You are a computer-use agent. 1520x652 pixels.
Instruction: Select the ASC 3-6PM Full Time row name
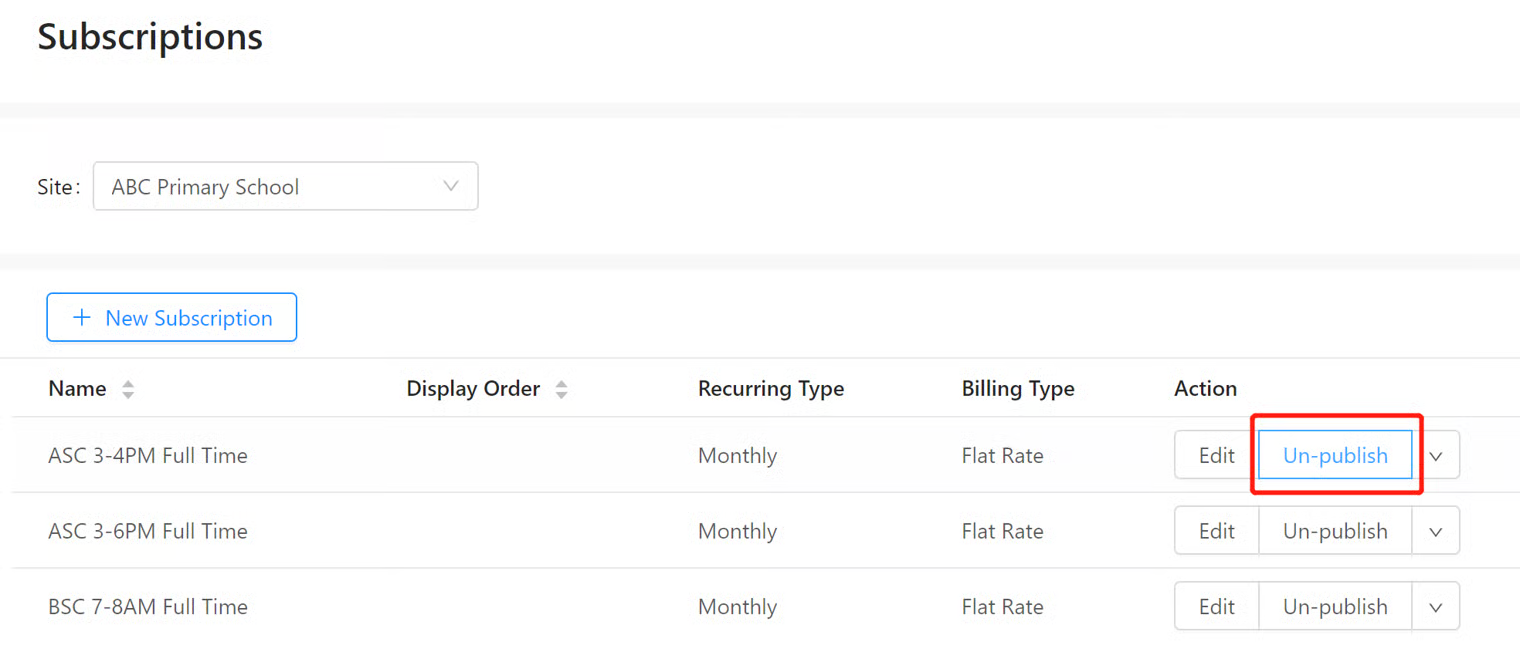point(148,532)
